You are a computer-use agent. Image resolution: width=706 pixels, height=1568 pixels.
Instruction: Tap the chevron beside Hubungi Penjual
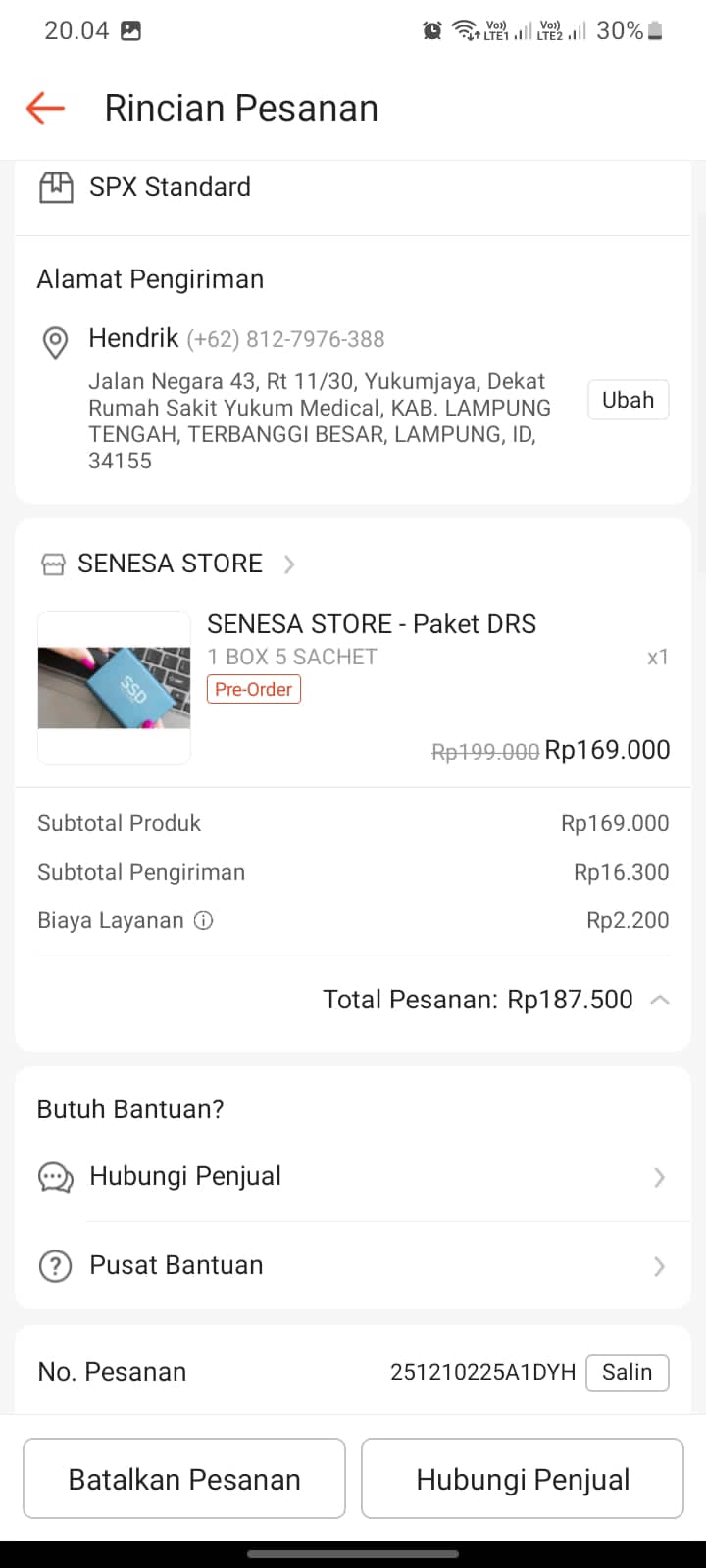pyautogui.click(x=659, y=1177)
